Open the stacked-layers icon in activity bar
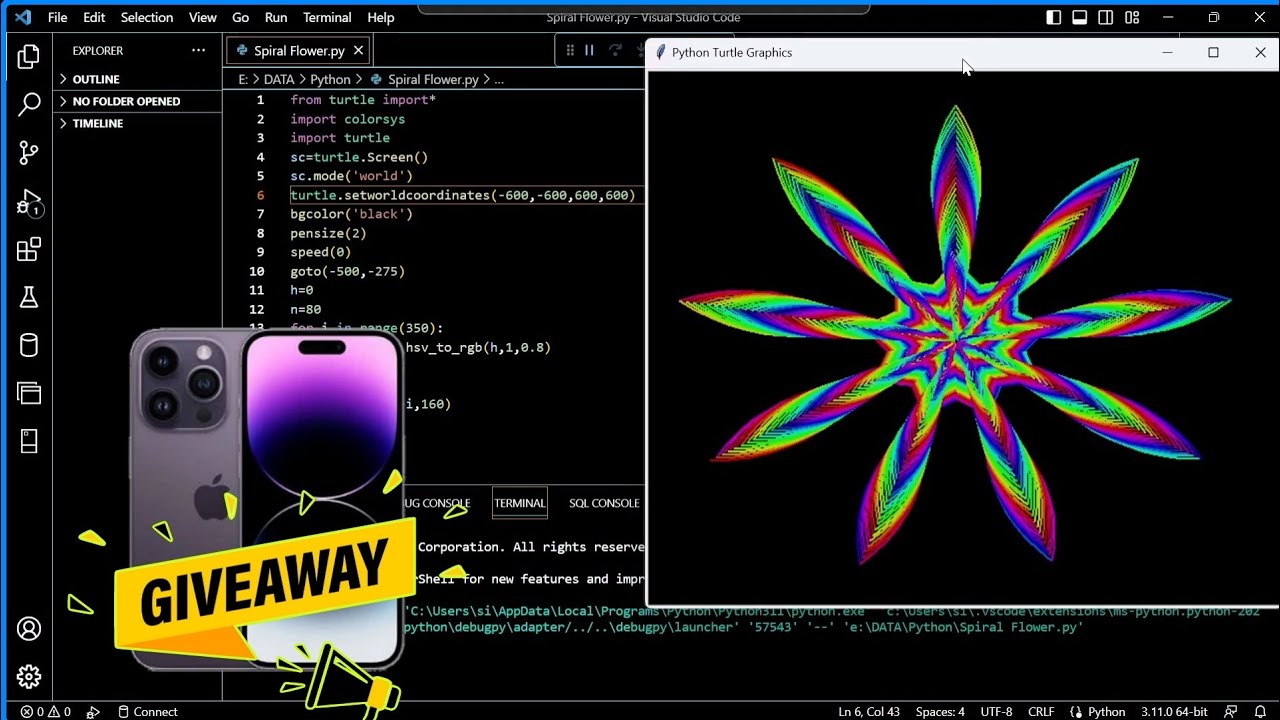 pos(28,393)
